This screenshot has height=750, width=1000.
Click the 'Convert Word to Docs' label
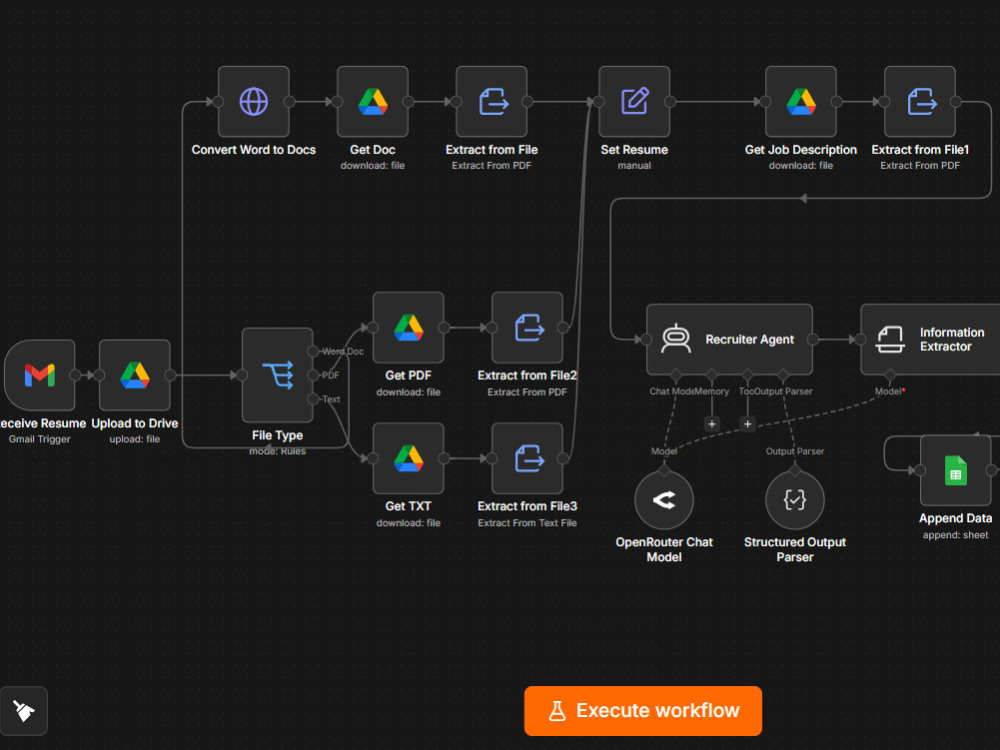(254, 150)
